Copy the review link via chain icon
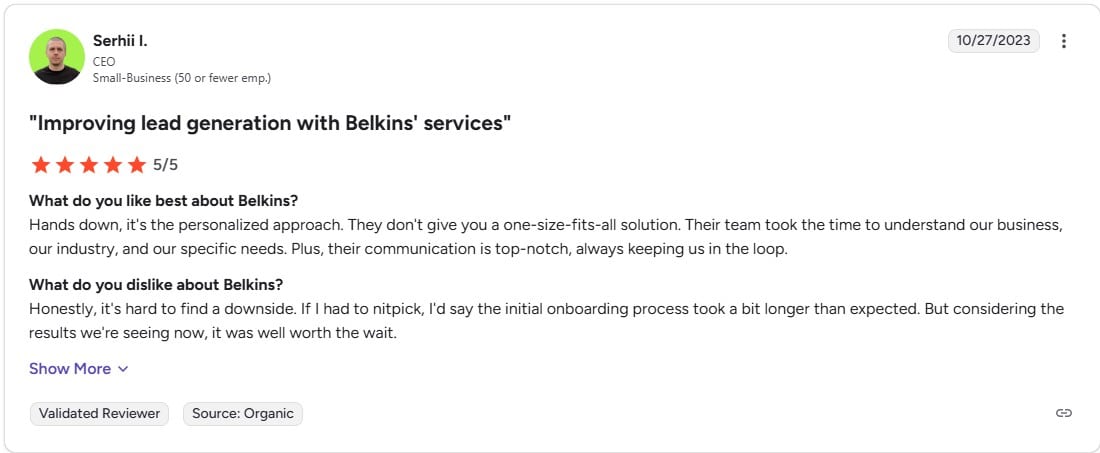 pyautogui.click(x=1064, y=413)
